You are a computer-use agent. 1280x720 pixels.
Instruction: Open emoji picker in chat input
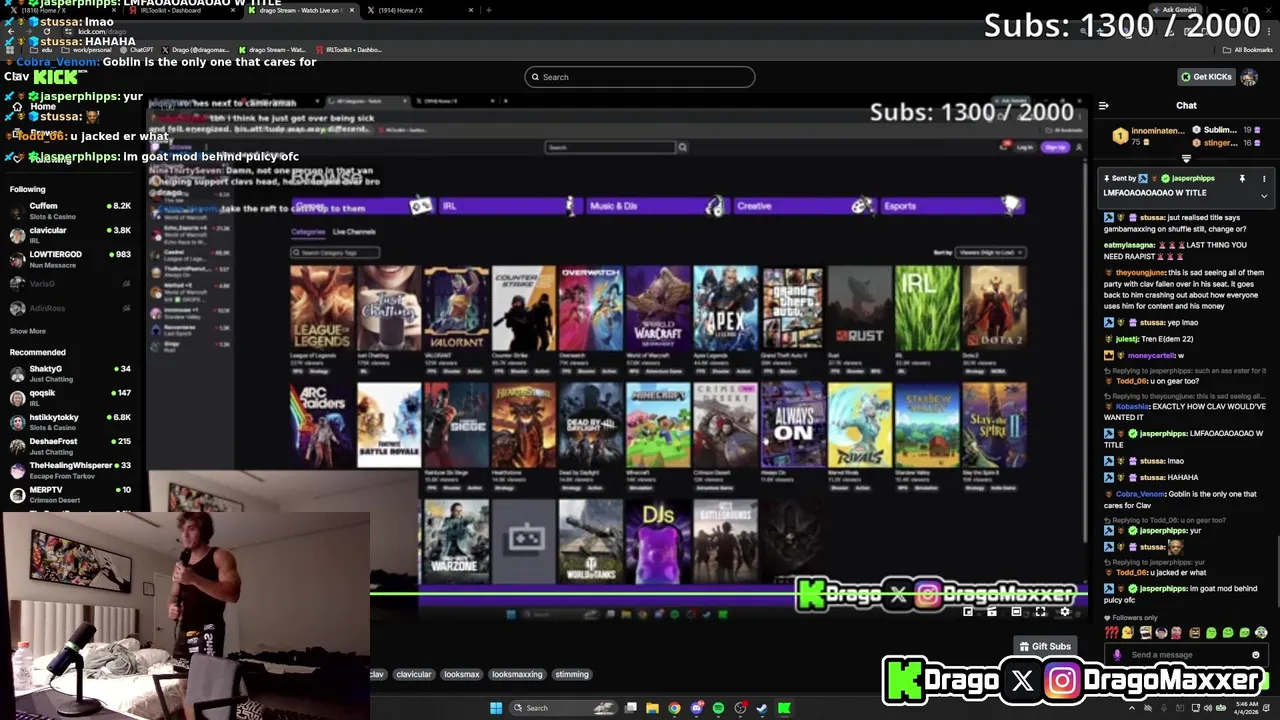click(x=1256, y=655)
